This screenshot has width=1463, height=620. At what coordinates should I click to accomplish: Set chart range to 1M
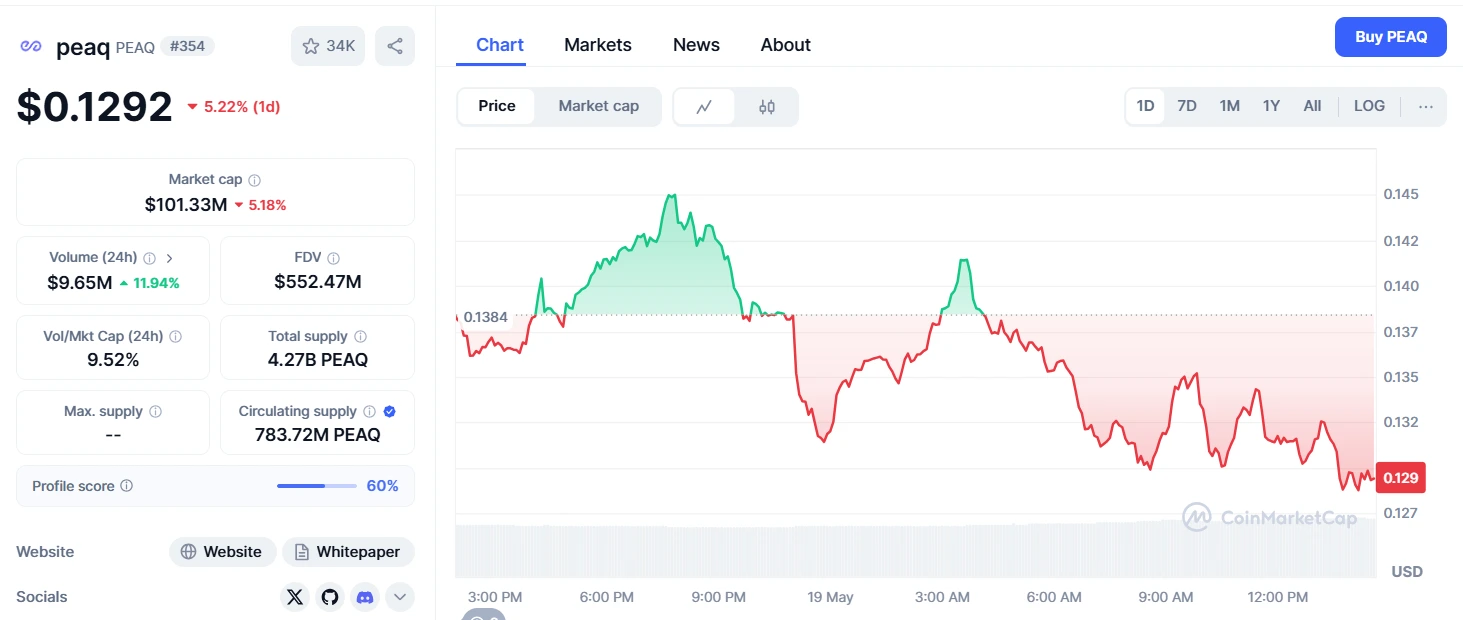coord(1229,106)
